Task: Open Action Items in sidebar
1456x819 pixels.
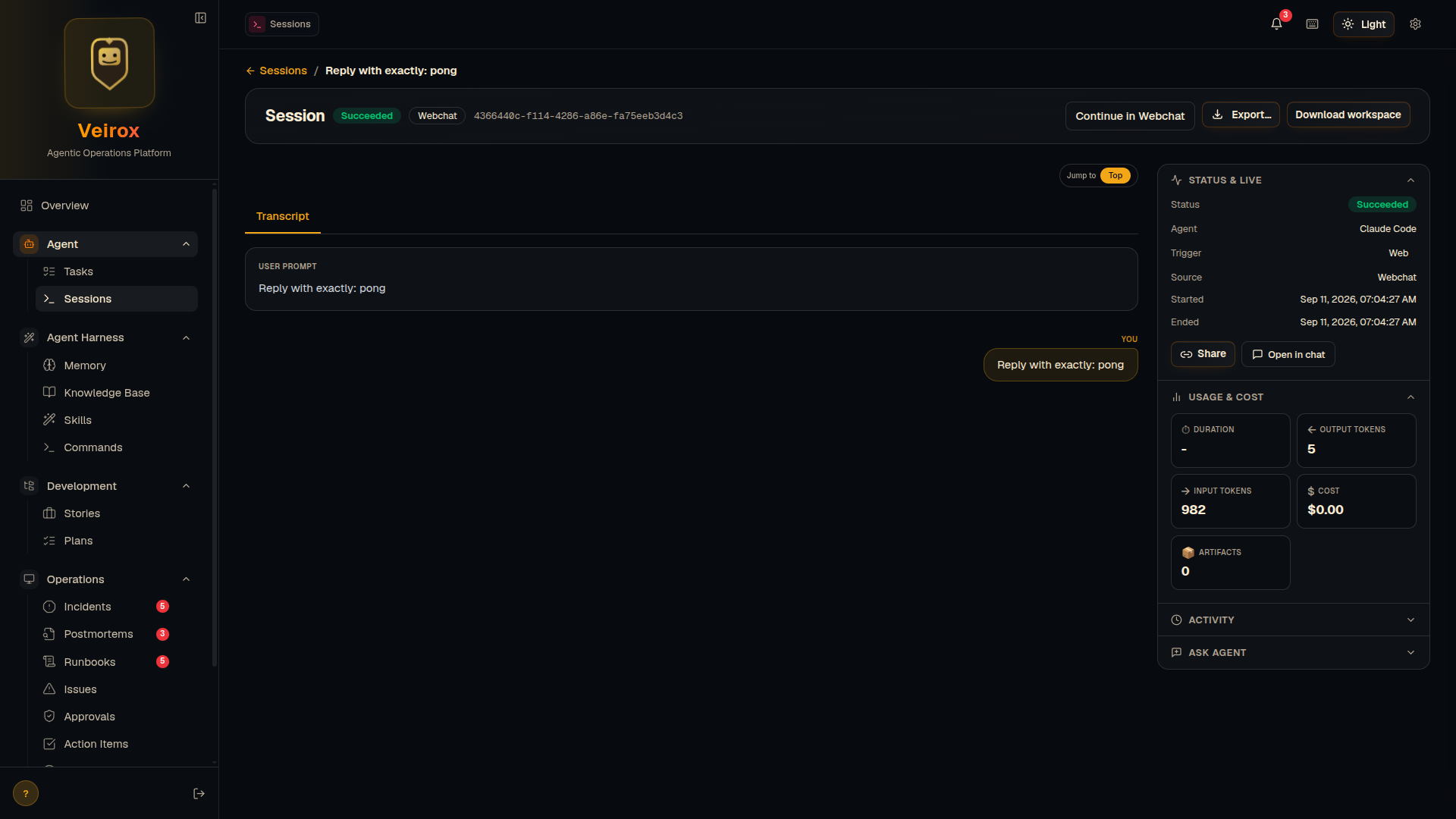Action: [117, 744]
